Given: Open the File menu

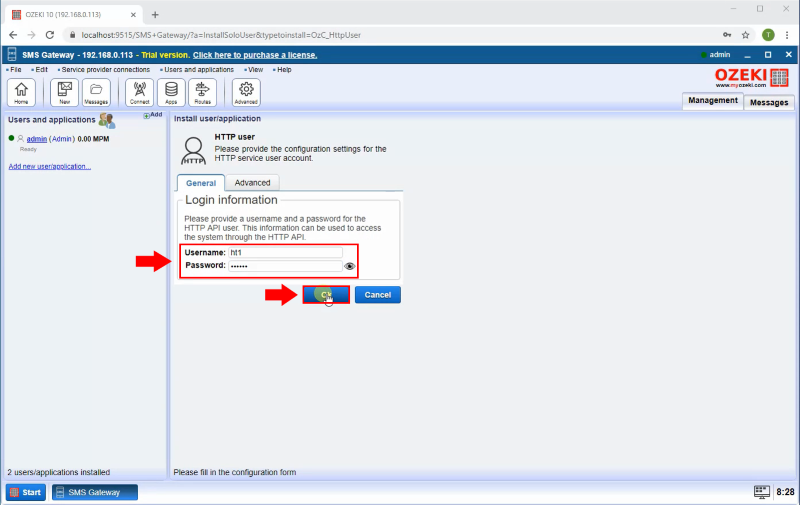Looking at the screenshot, I should (x=15, y=69).
